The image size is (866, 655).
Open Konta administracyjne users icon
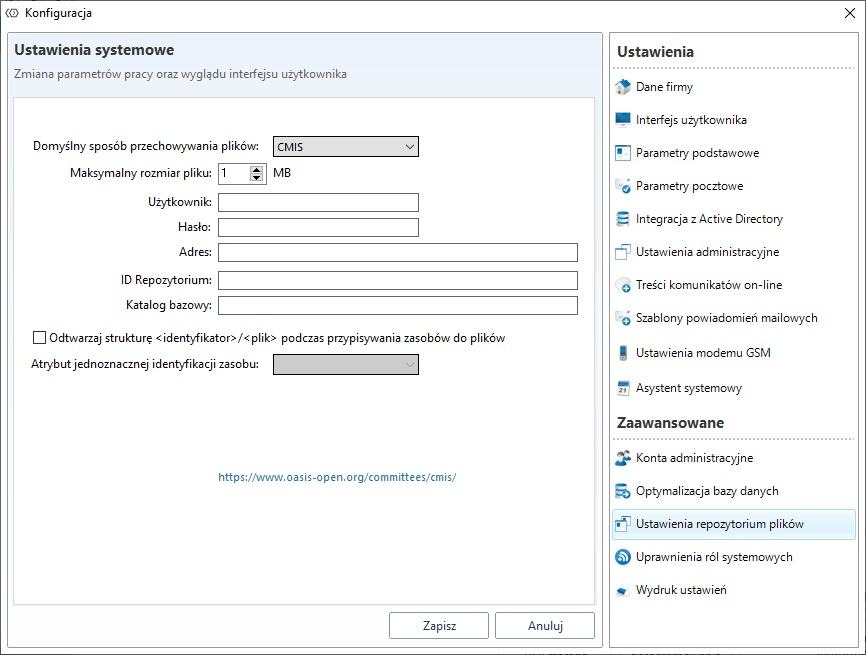coord(623,458)
